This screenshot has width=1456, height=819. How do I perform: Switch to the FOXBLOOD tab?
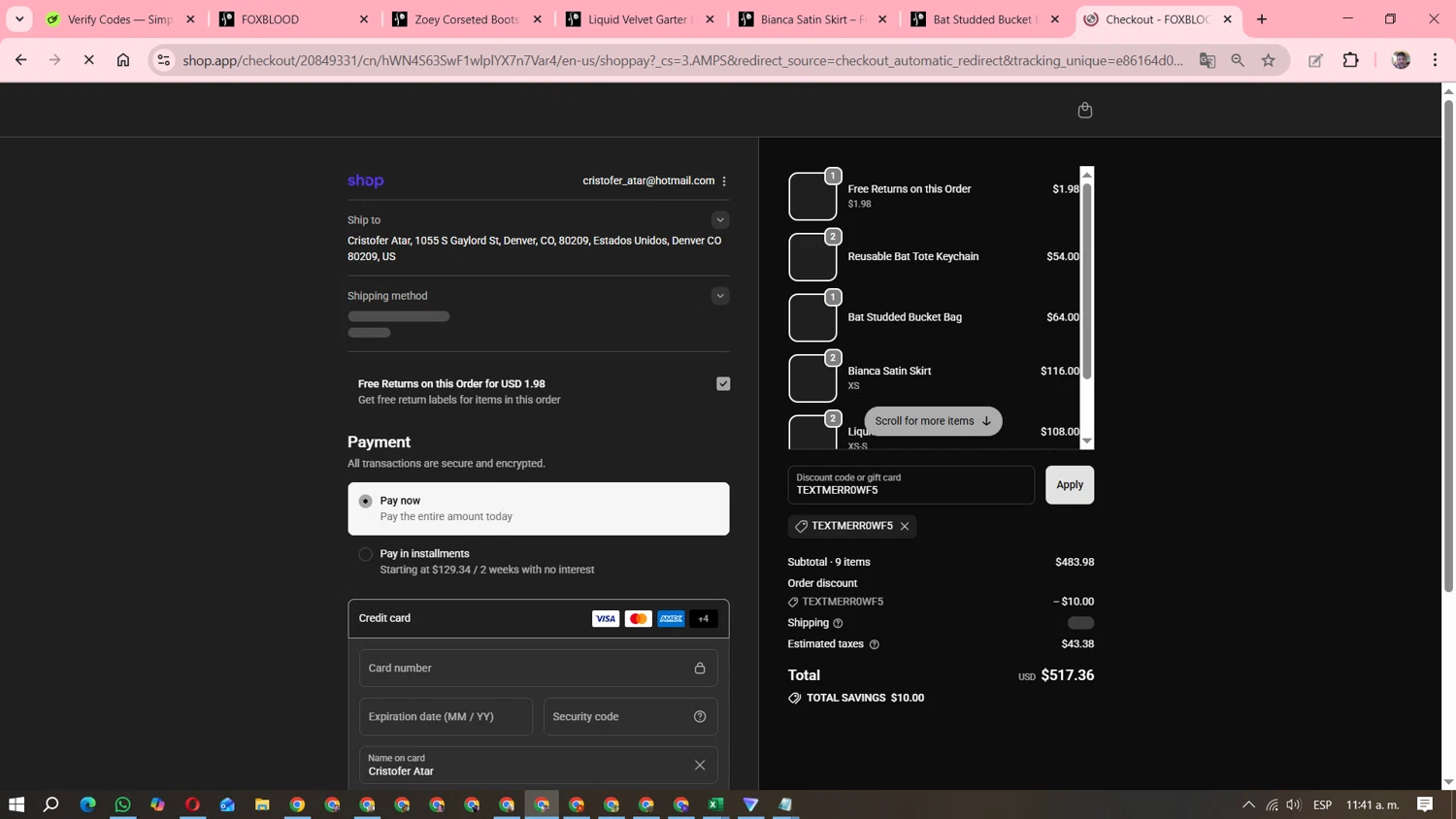294,19
